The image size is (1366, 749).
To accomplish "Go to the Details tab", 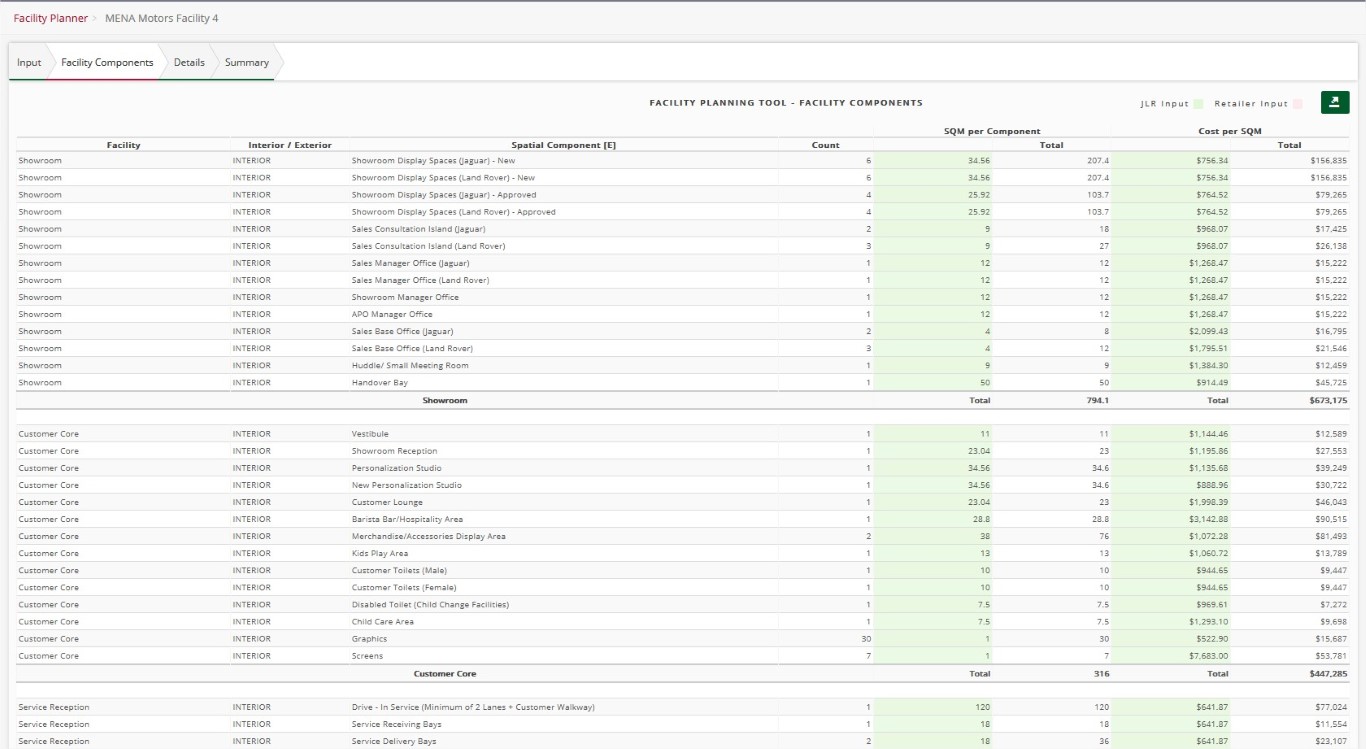I will [x=189, y=62].
